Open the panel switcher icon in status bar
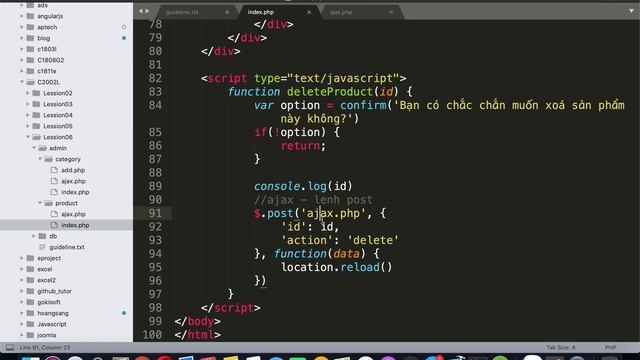640x360 pixels. click(x=10, y=347)
